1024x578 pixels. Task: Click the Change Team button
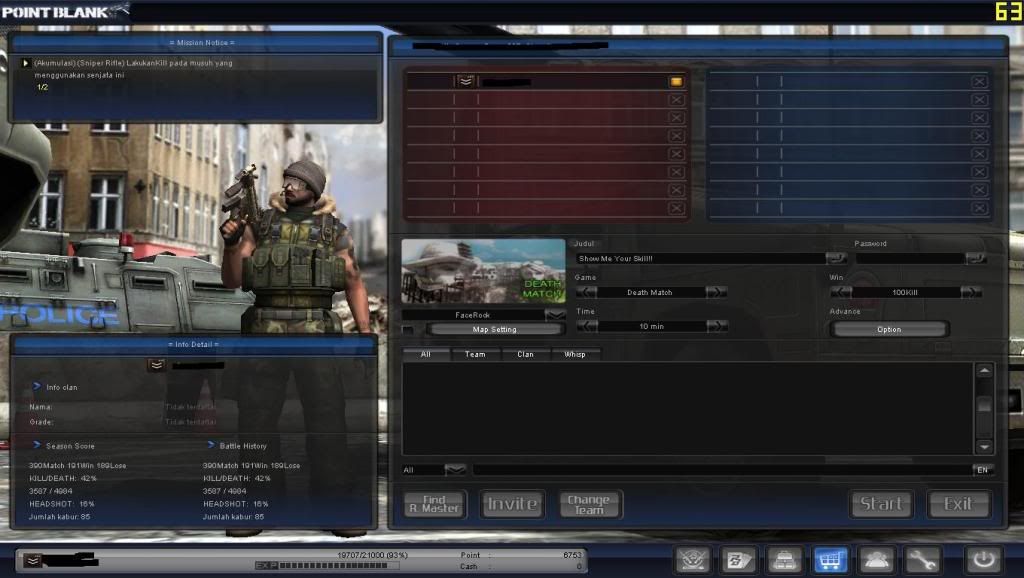pyautogui.click(x=589, y=504)
